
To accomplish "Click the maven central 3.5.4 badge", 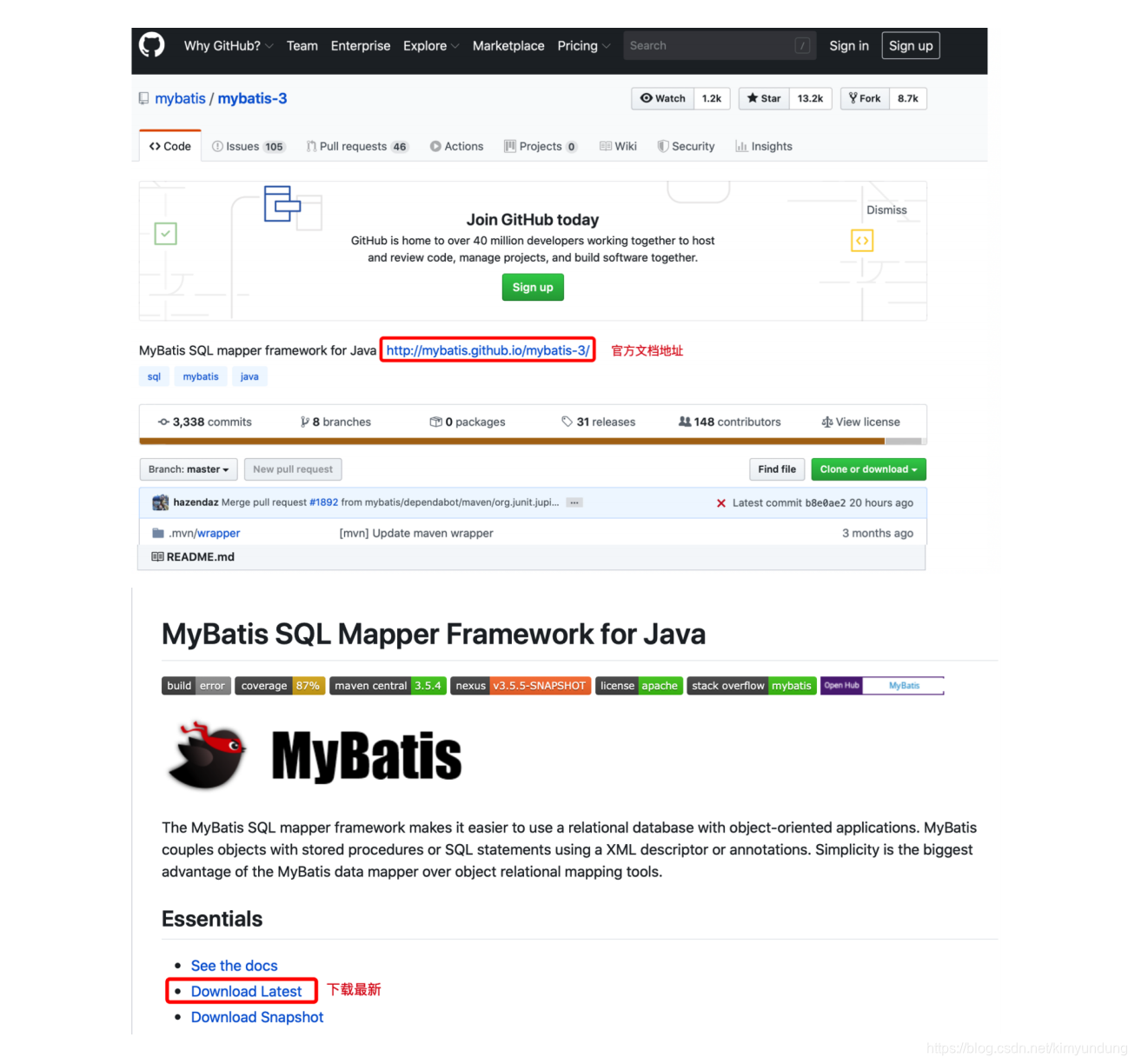I will pyautogui.click(x=388, y=686).
